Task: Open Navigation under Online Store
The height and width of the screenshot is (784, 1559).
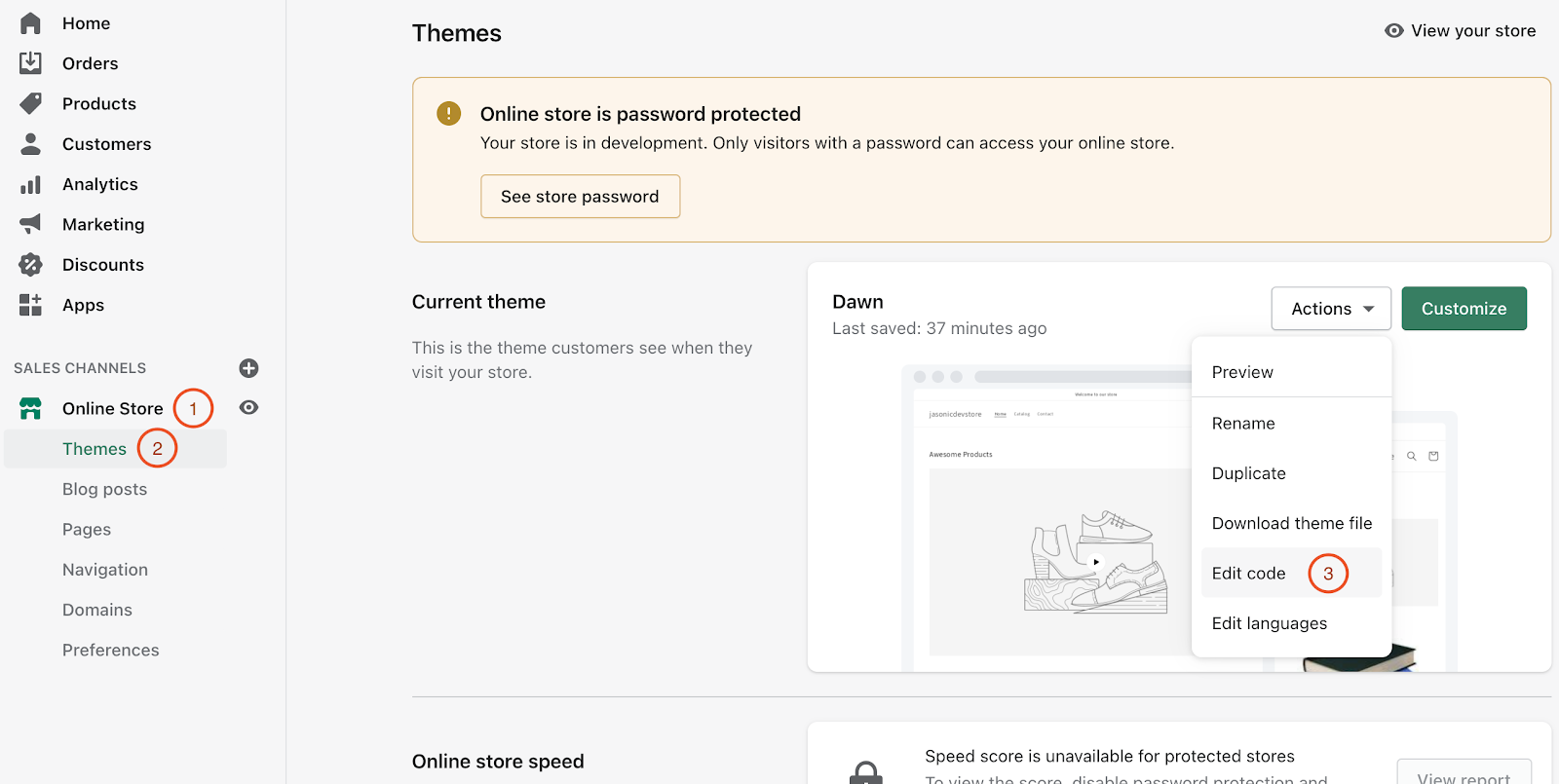Action: (x=105, y=570)
